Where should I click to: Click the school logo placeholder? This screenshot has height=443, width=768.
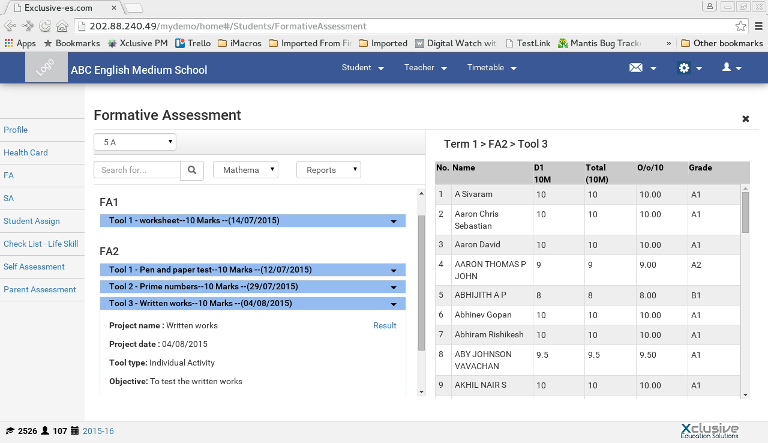point(44,69)
